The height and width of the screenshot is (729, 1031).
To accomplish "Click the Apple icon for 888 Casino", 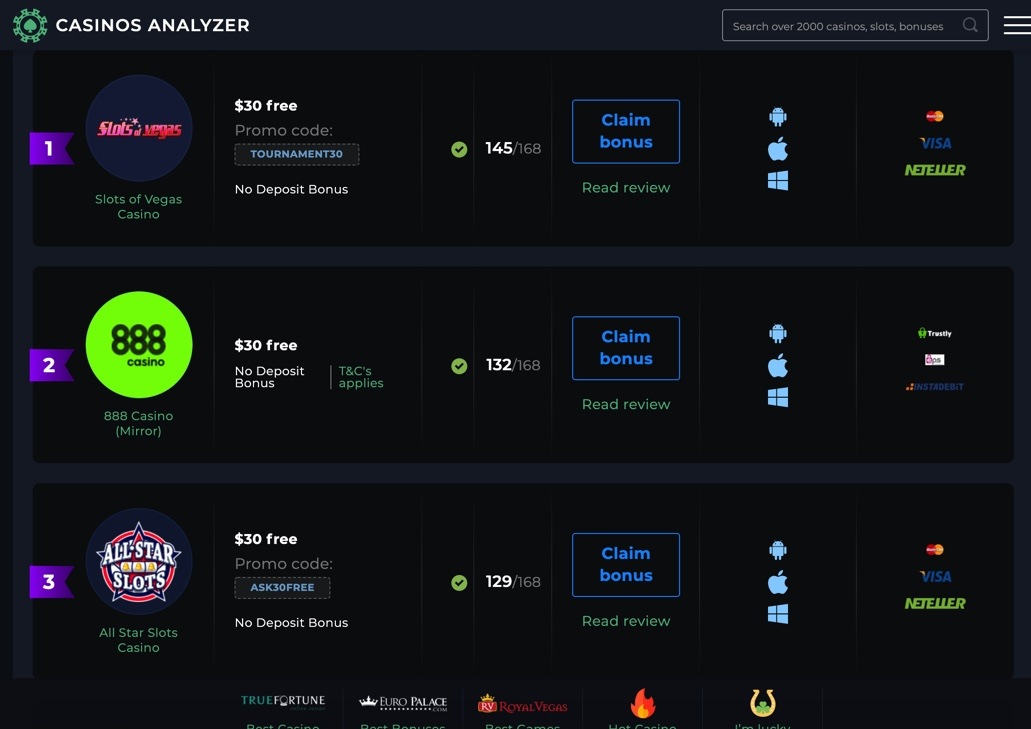I will tap(778, 365).
